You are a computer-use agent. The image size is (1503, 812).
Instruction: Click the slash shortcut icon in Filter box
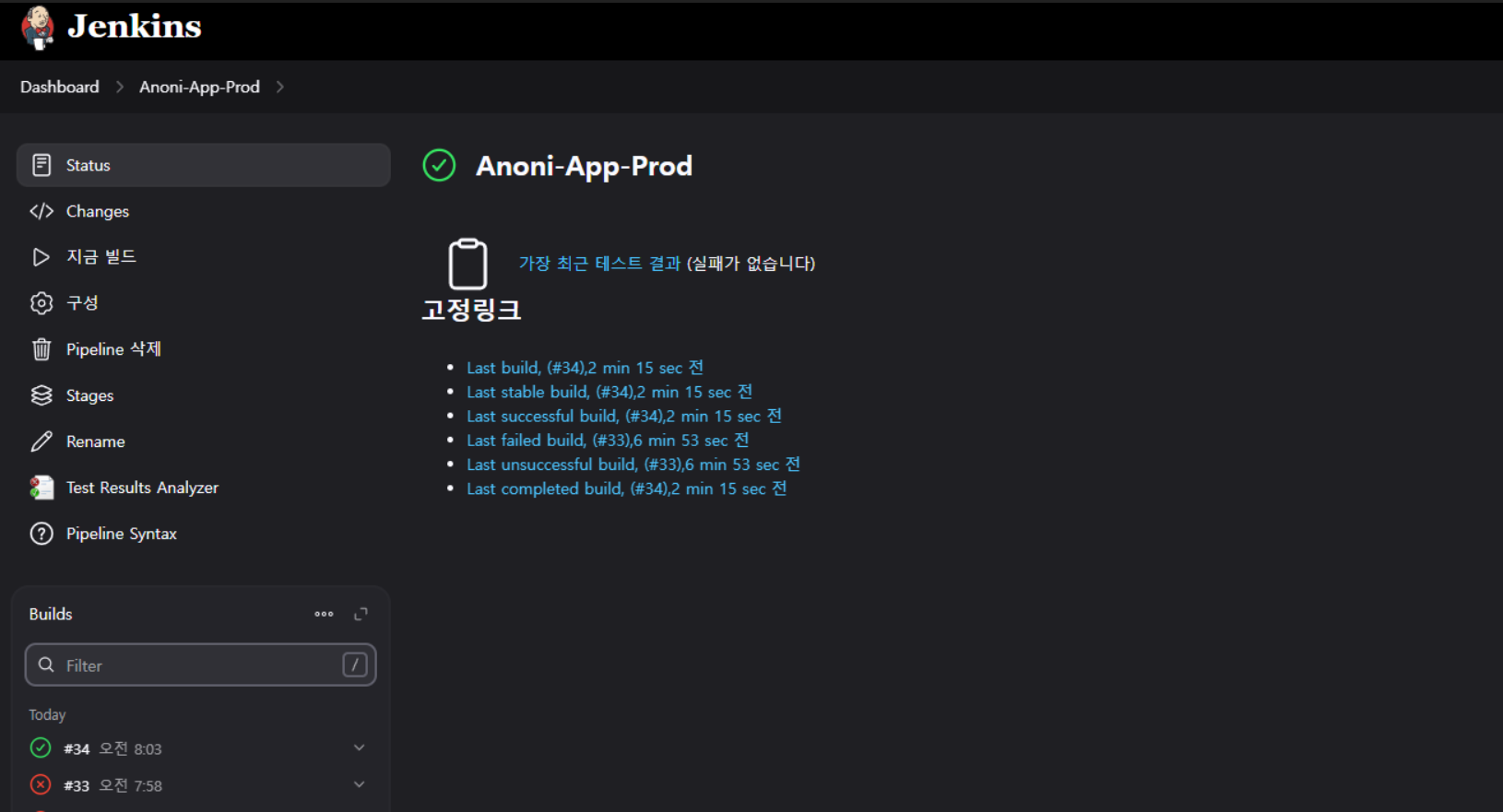tap(355, 665)
